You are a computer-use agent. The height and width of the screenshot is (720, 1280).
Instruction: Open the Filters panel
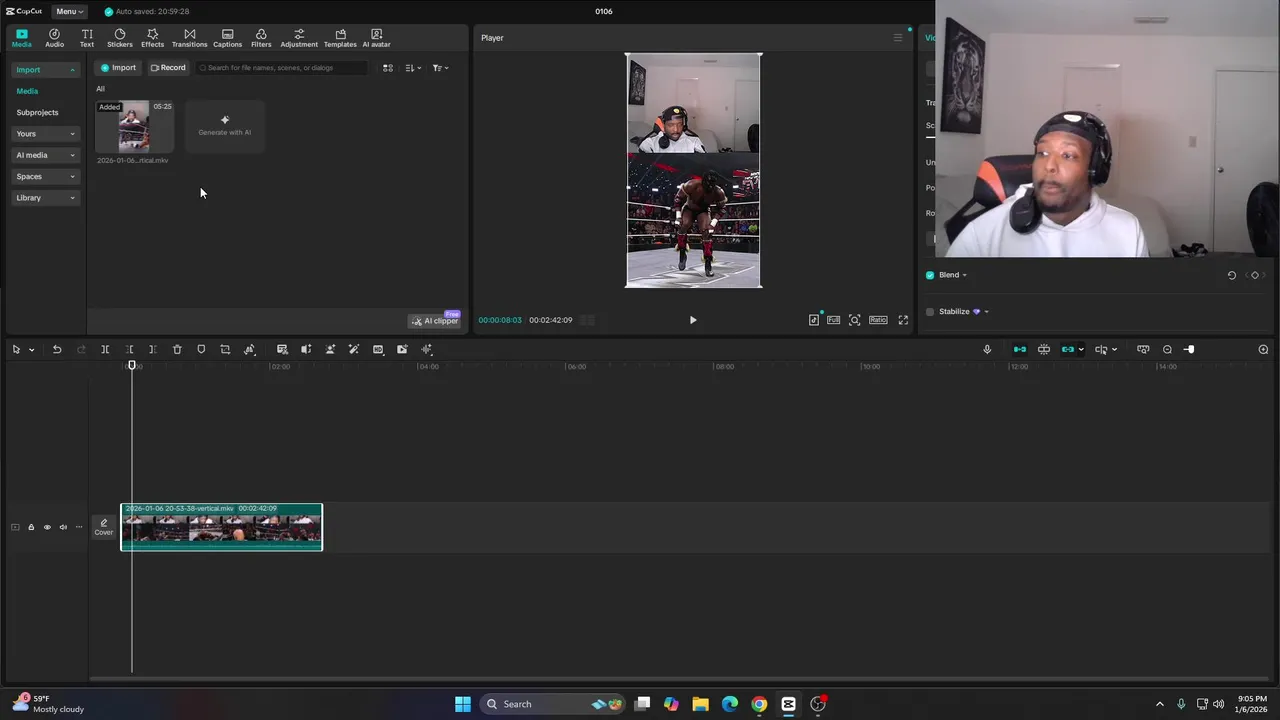pos(261,38)
